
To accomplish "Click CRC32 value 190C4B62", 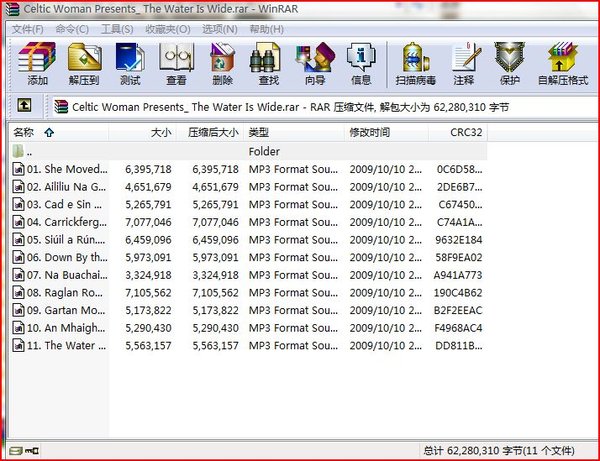I will point(458,293).
